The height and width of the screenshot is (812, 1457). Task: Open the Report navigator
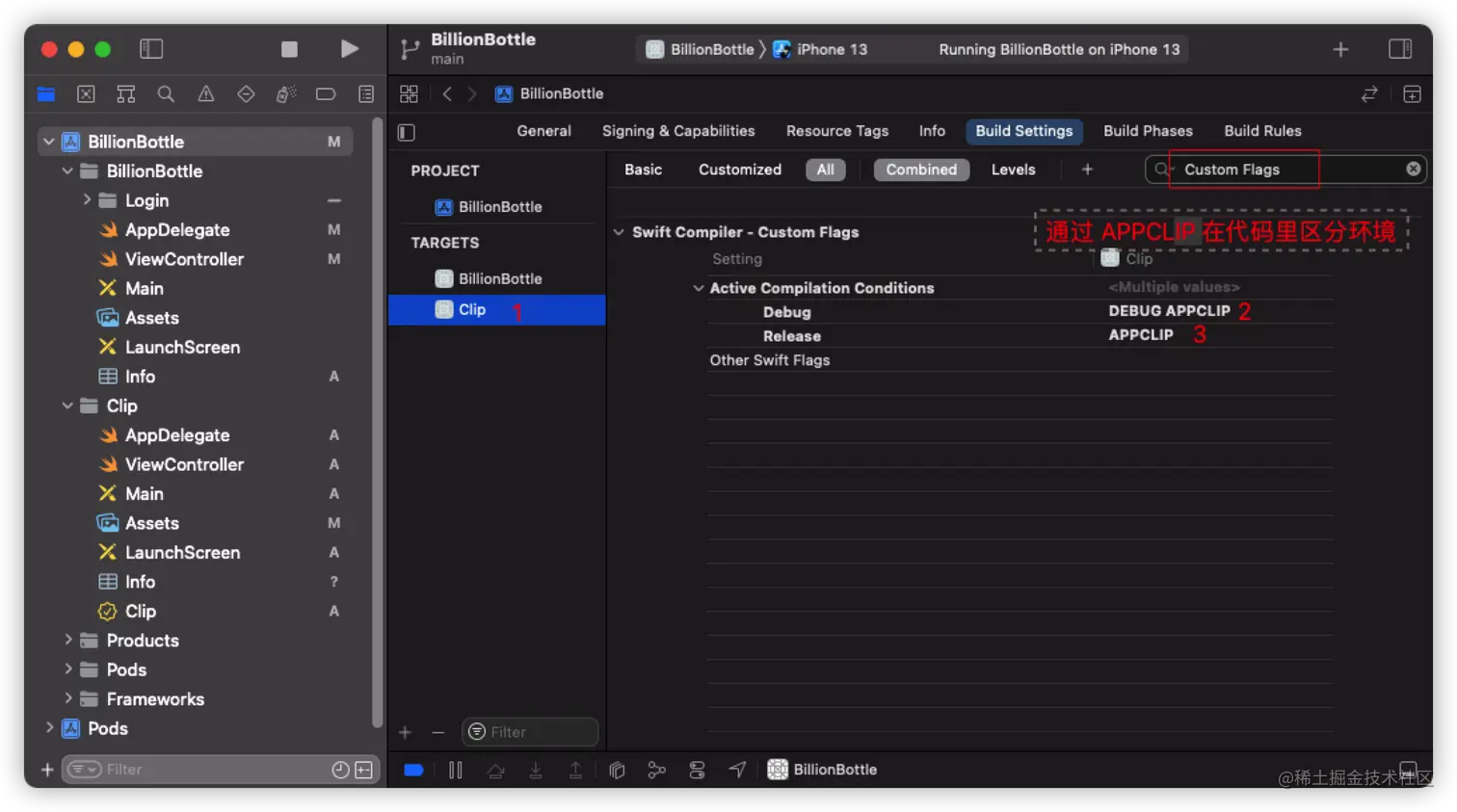click(x=366, y=94)
